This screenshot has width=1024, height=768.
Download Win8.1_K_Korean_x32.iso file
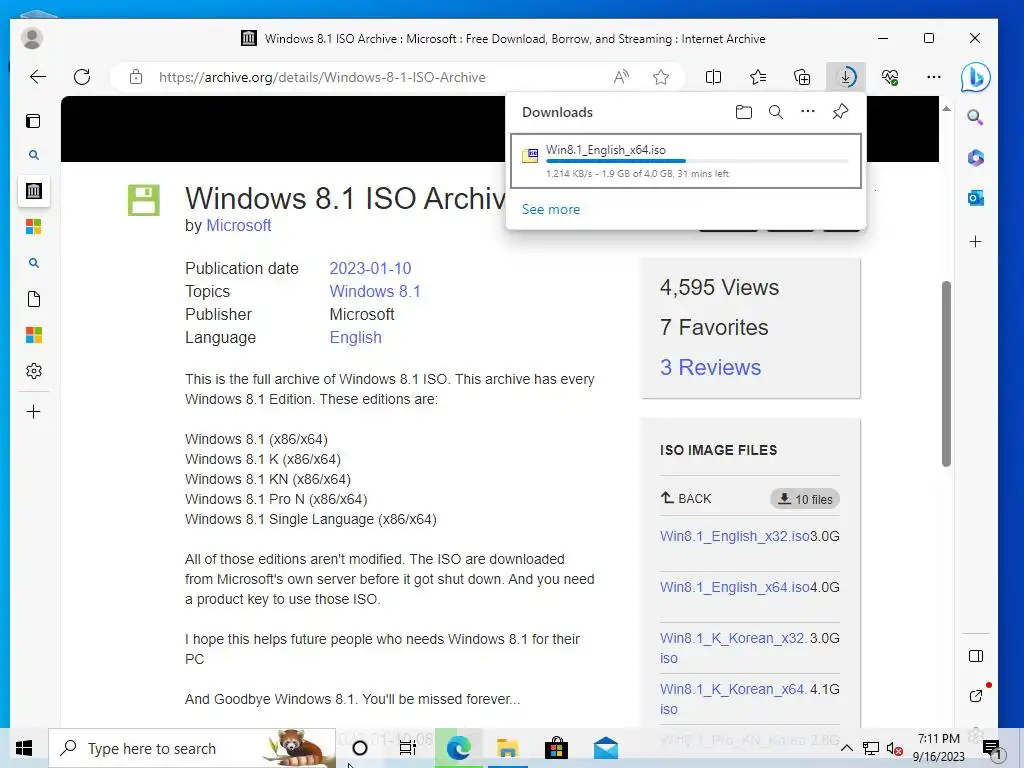(733, 648)
